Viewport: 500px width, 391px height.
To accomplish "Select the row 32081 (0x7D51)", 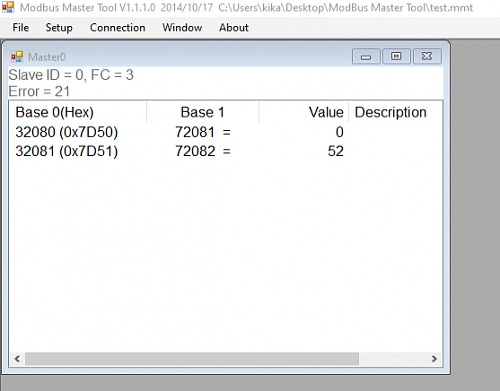I will point(226,151).
